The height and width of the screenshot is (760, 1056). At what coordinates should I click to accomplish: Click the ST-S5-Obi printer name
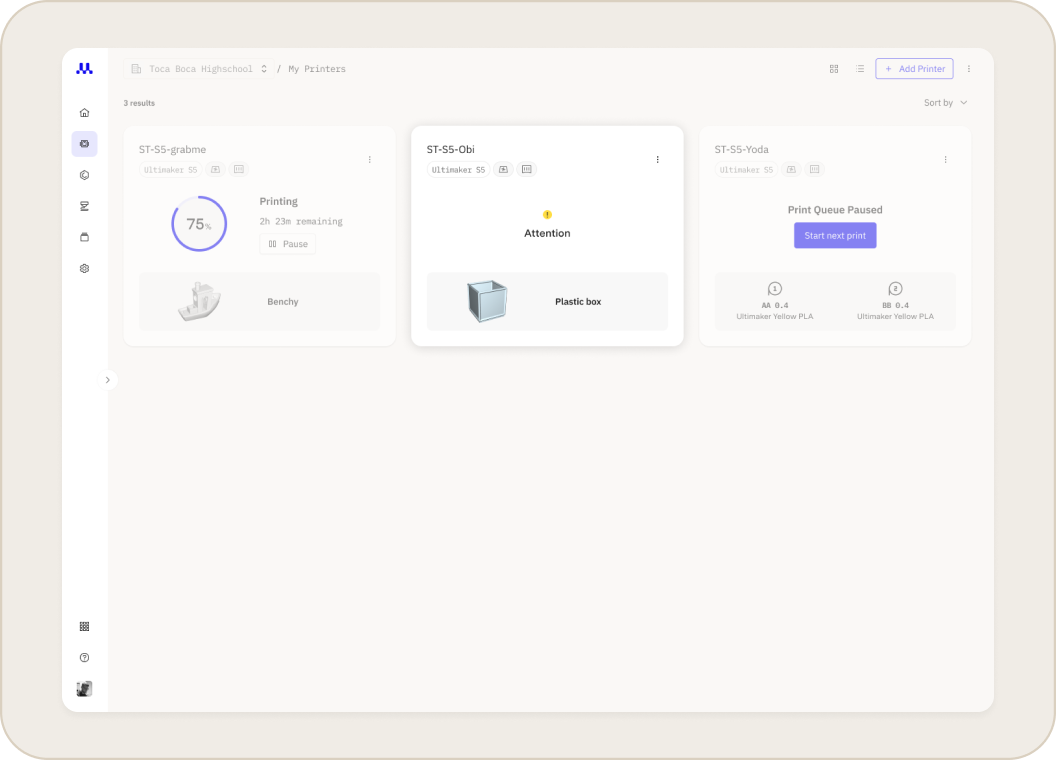point(451,150)
